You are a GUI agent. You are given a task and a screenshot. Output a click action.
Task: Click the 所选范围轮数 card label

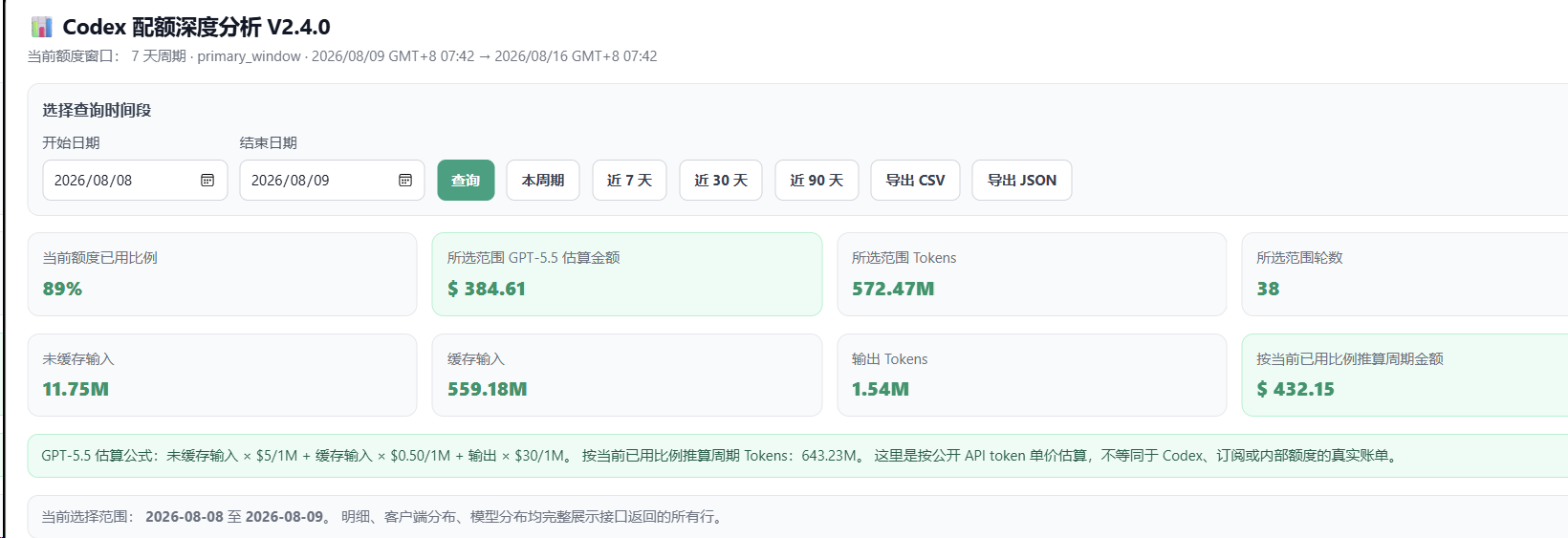point(1299,258)
